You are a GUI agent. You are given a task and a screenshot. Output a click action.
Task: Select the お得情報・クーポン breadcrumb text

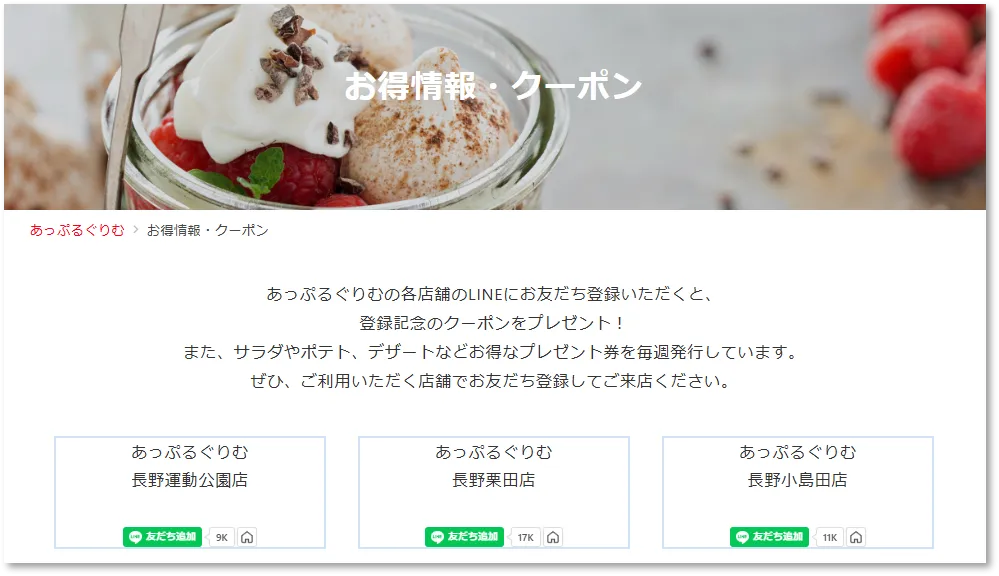coord(208,230)
